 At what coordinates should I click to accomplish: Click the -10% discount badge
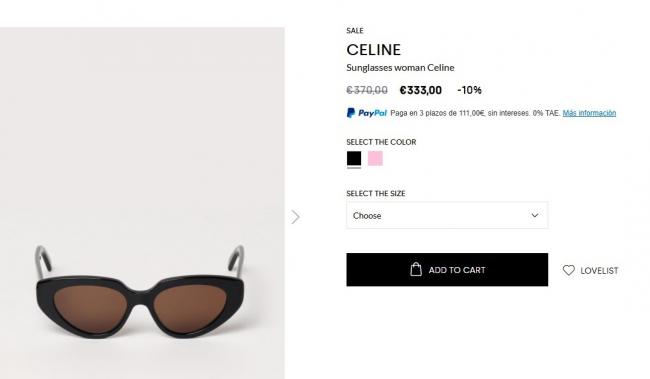click(x=469, y=90)
